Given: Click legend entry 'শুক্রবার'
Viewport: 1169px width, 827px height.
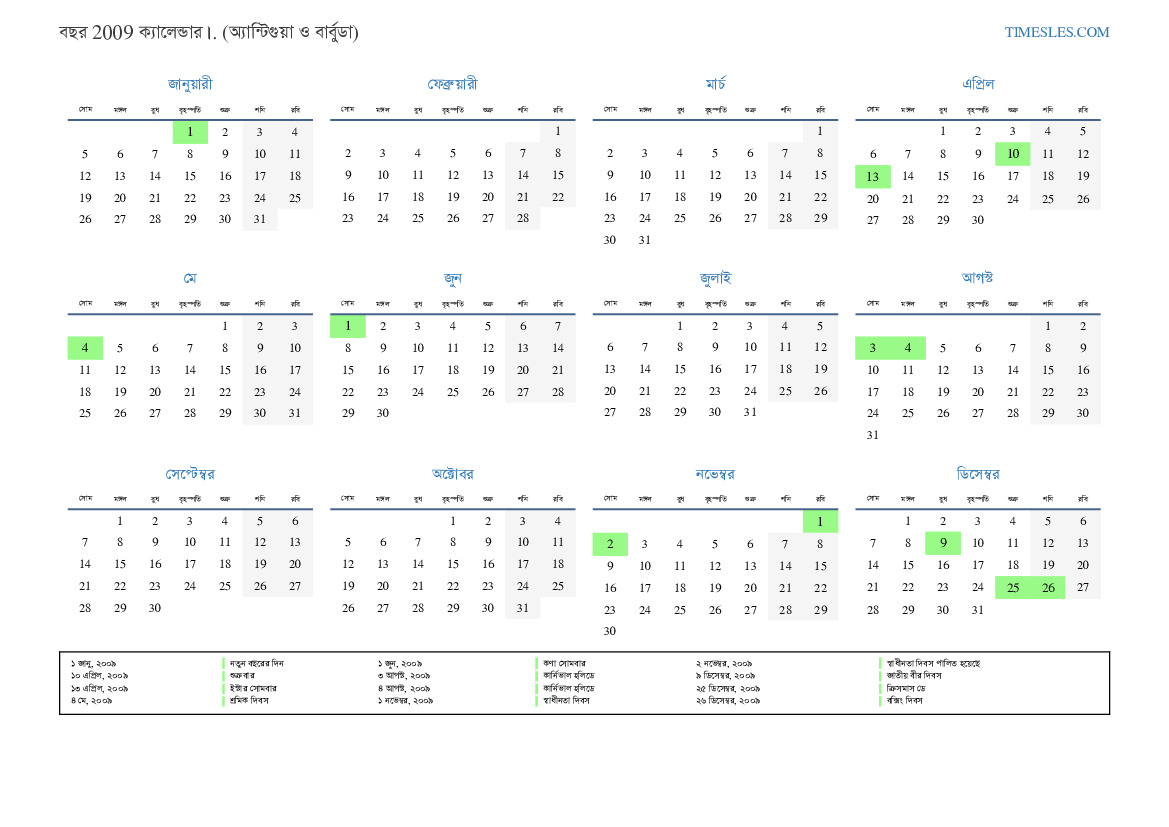Looking at the screenshot, I should pos(242,676).
